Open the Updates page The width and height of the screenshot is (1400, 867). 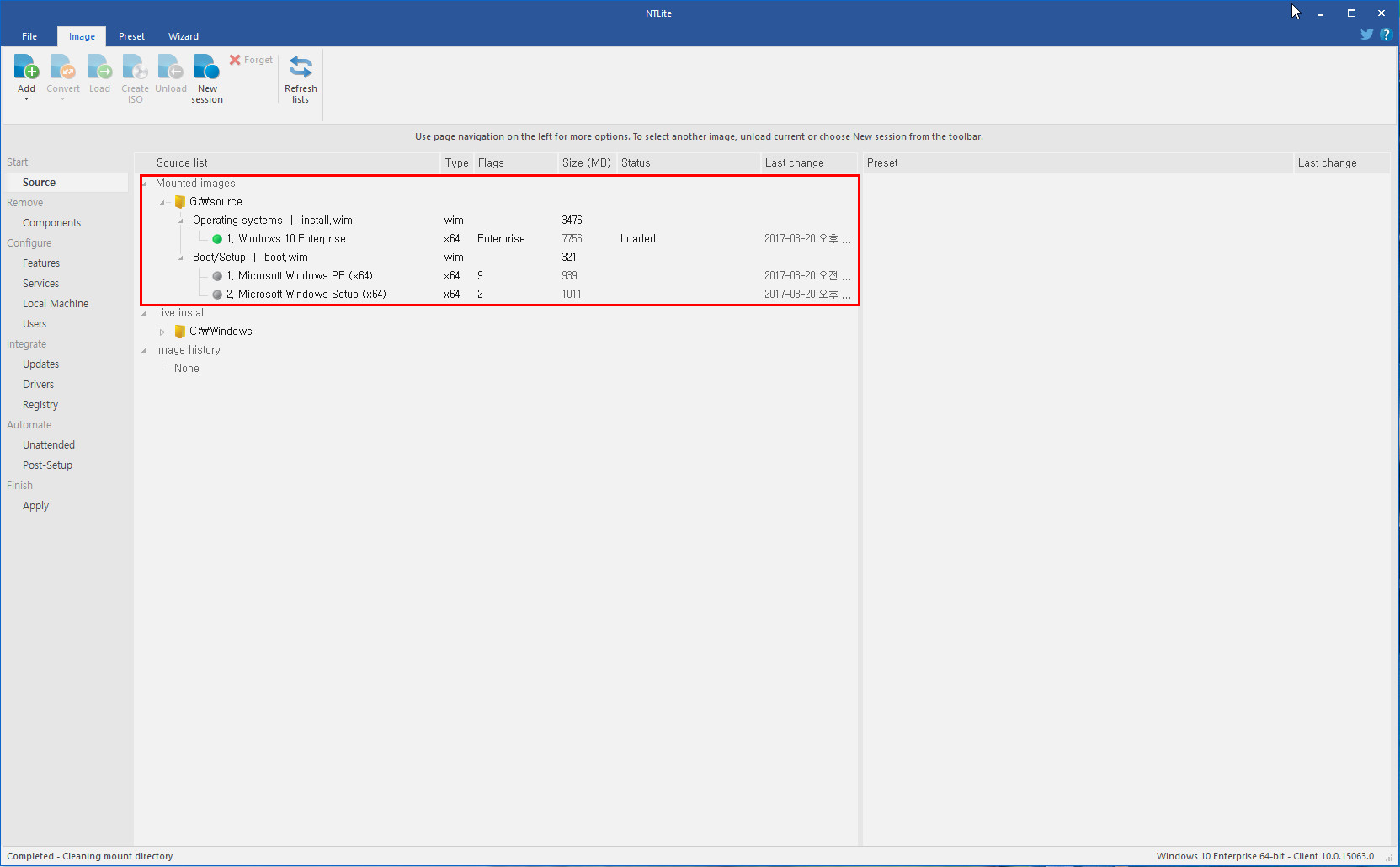(40, 364)
